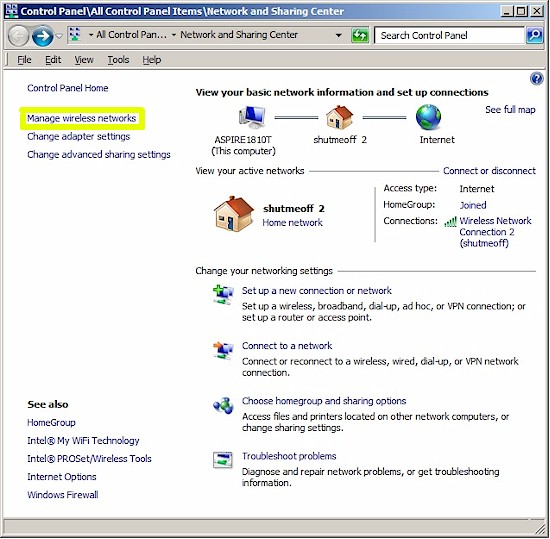Viewport: 550px width, 539px height.
Task: Click the wireless signal strength bars icon
Action: coord(450,222)
